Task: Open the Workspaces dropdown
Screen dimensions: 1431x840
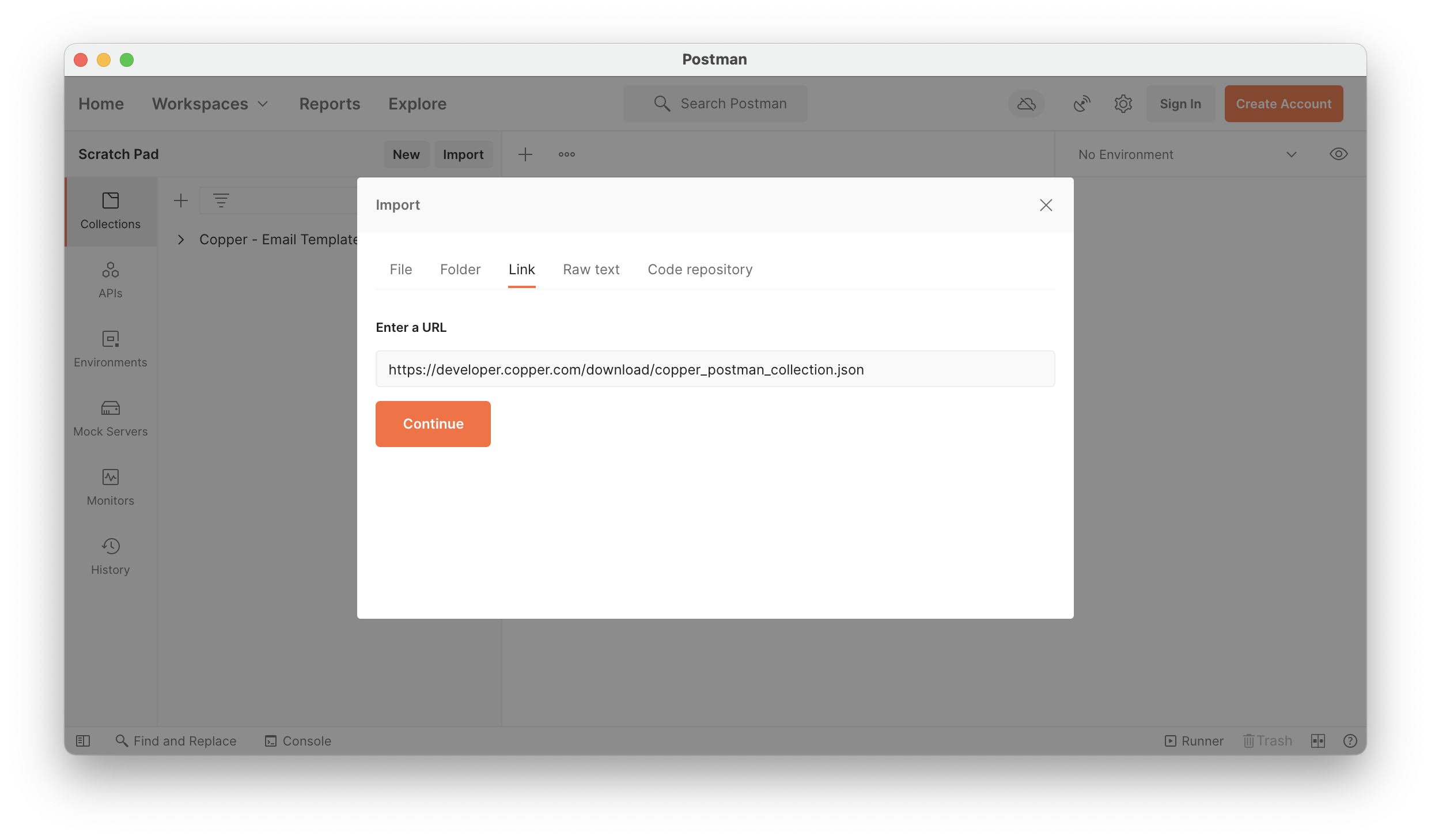Action: pos(211,104)
